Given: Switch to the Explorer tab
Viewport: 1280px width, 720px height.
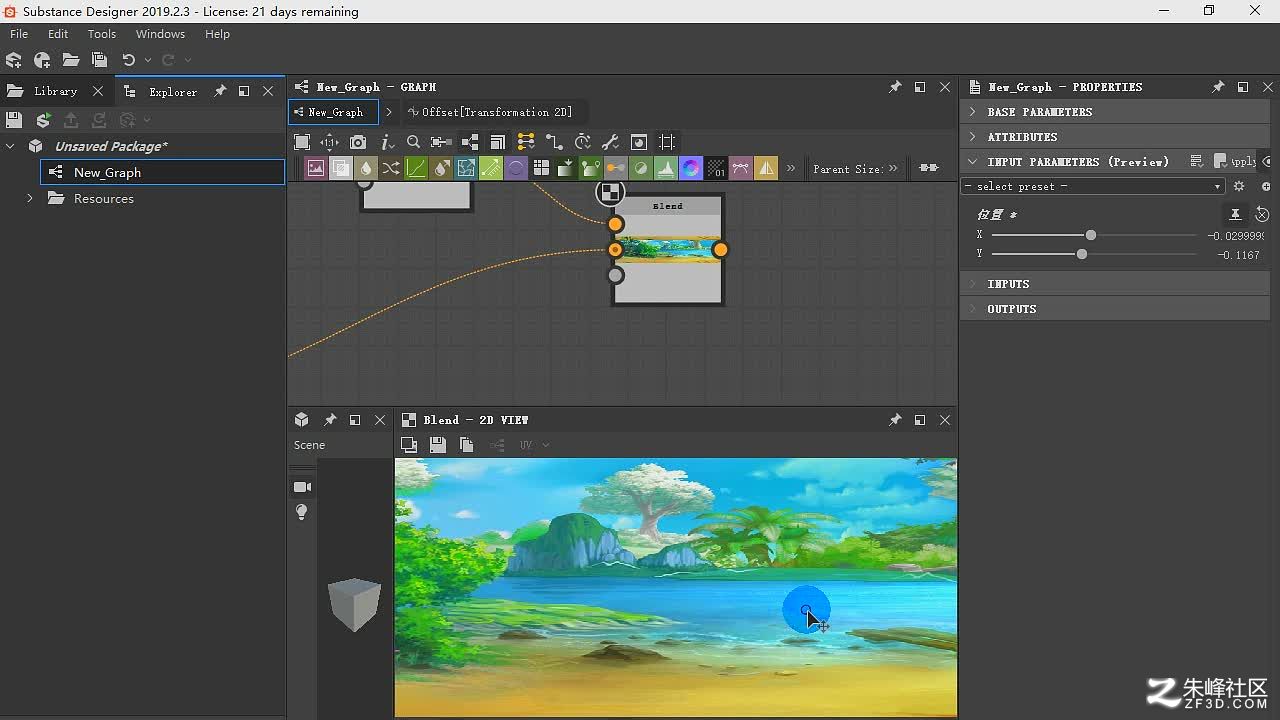Looking at the screenshot, I should (x=172, y=91).
